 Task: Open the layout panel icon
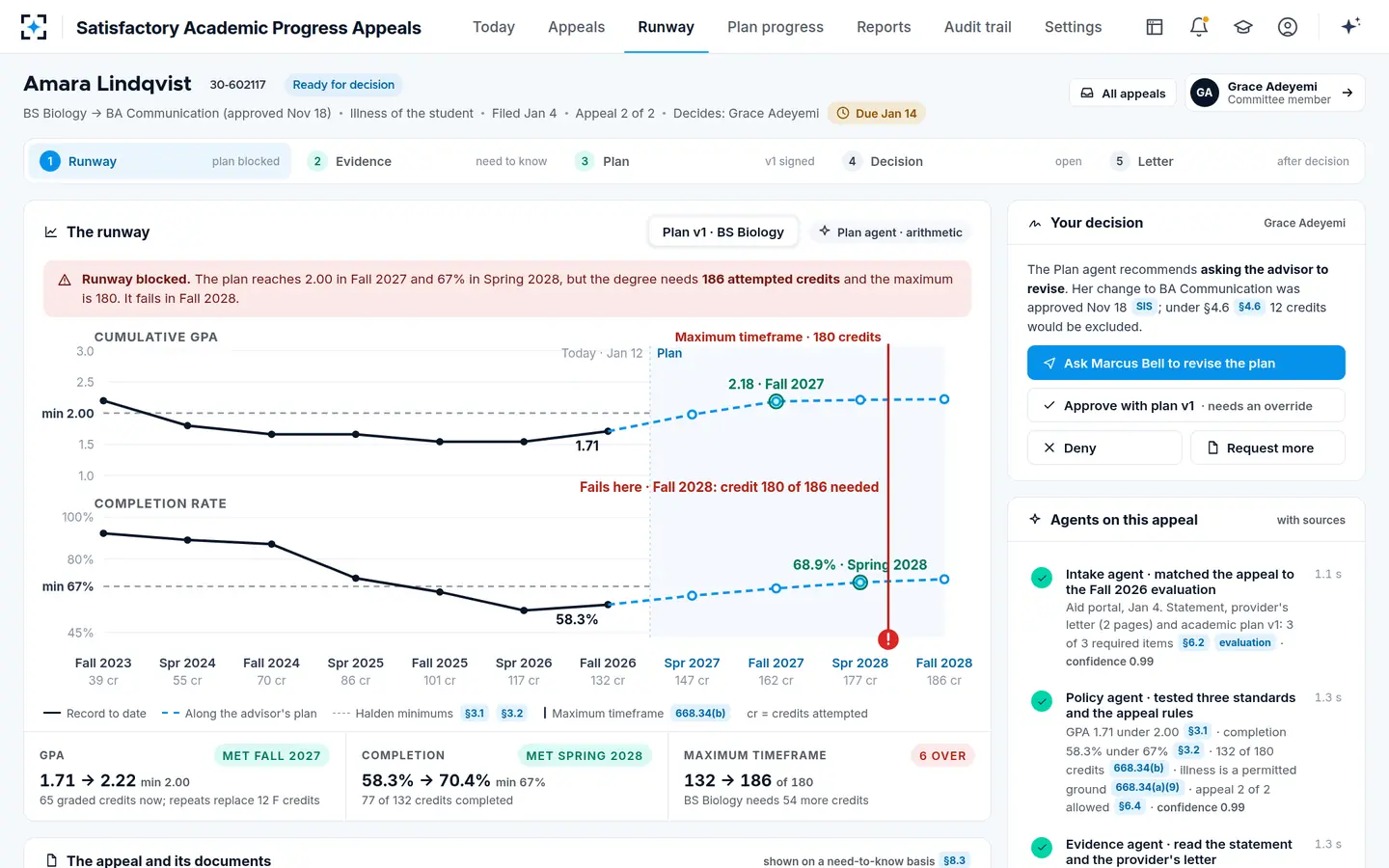coord(1155,27)
